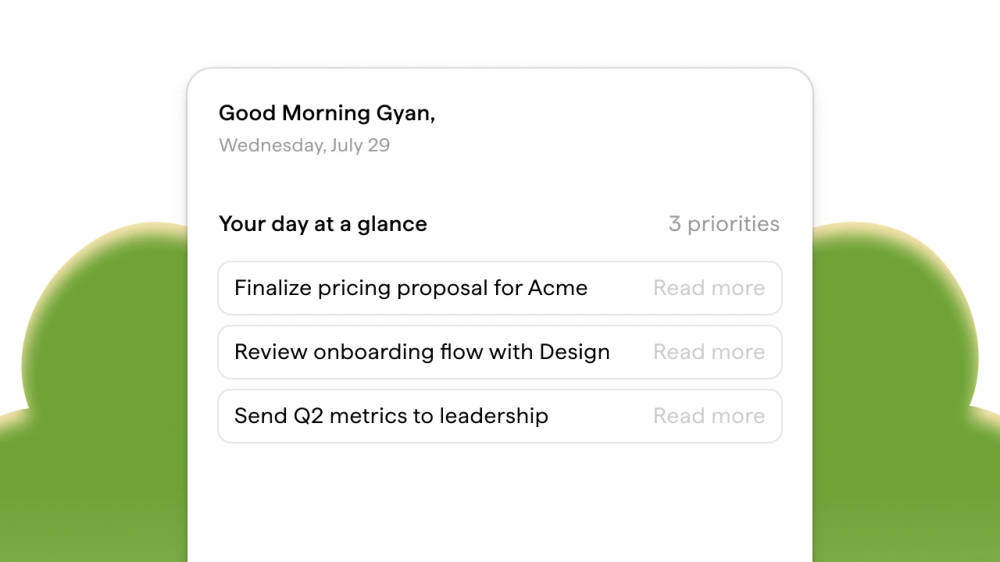Click the Good Morning Gyan greeting
Screen dimensions: 1000x562
[327, 113]
